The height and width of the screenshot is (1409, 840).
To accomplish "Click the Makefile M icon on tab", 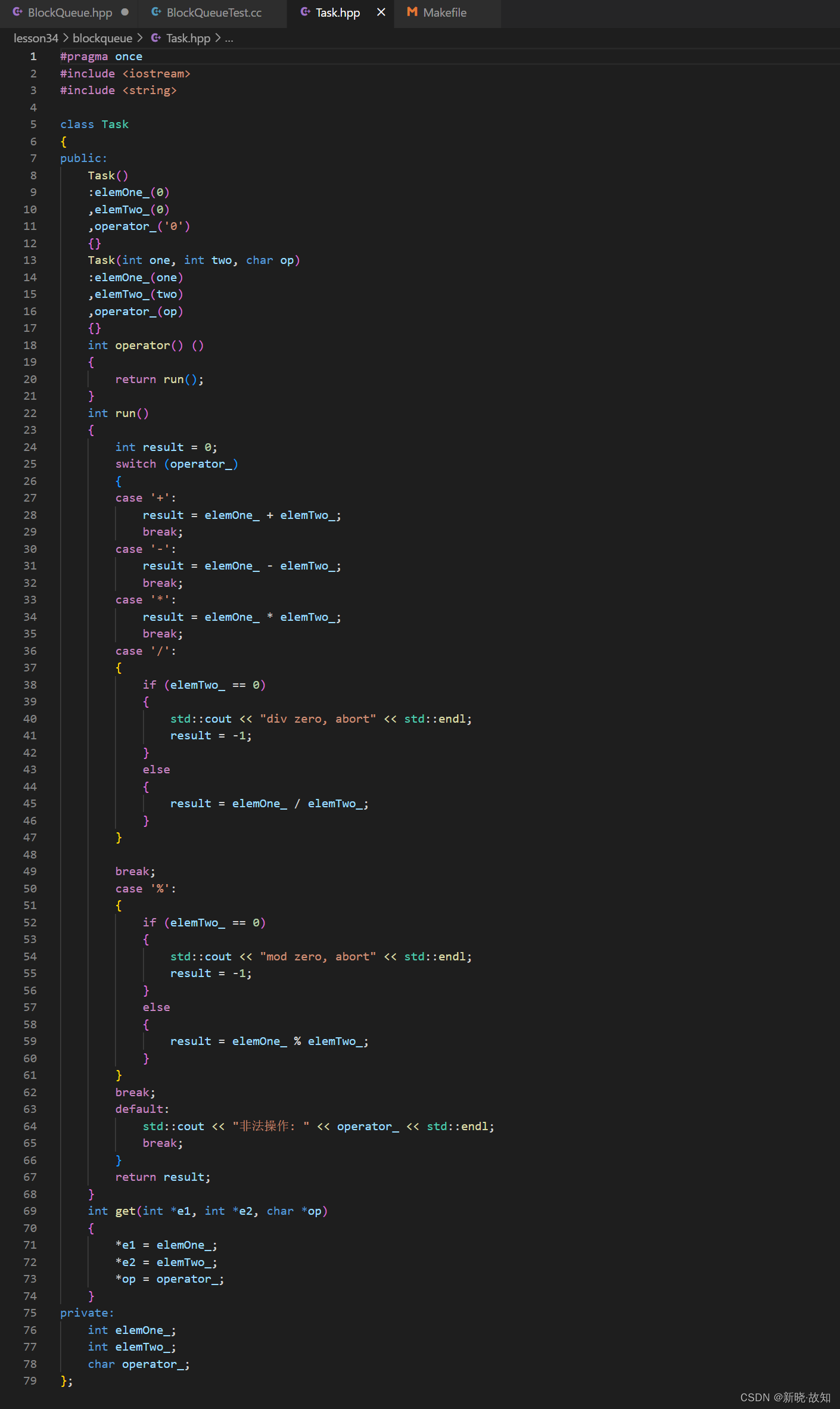I will 412,12.
